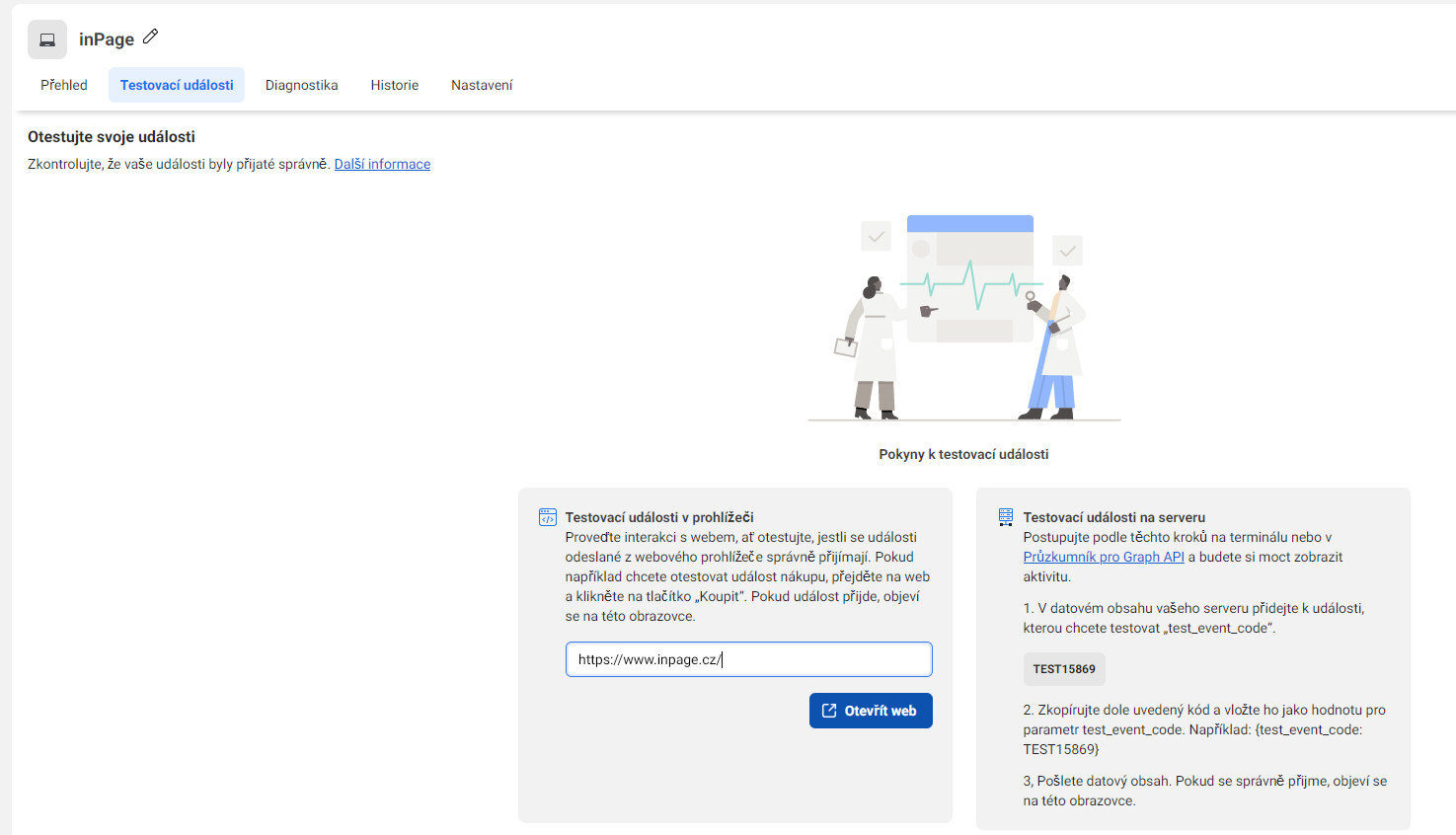
Task: Click the browser code icon in the left card
Action: pyautogui.click(x=548, y=517)
